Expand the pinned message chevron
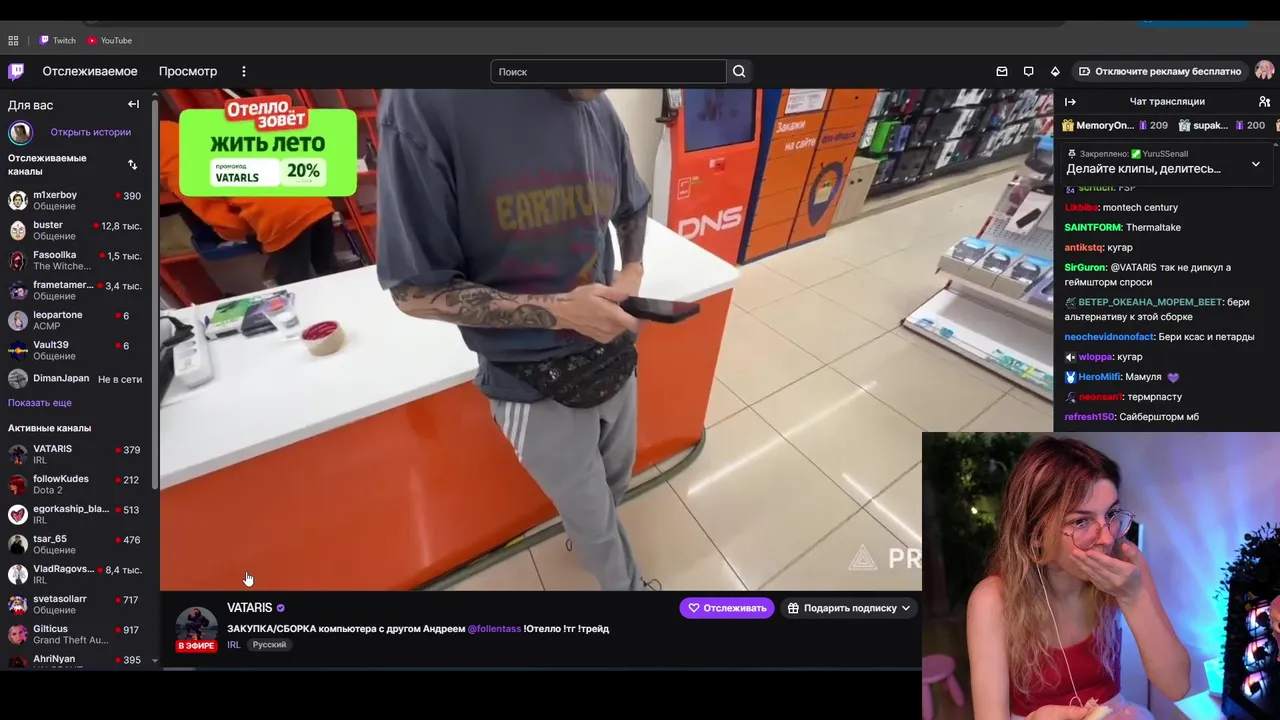This screenshot has width=1280, height=720. point(1256,164)
